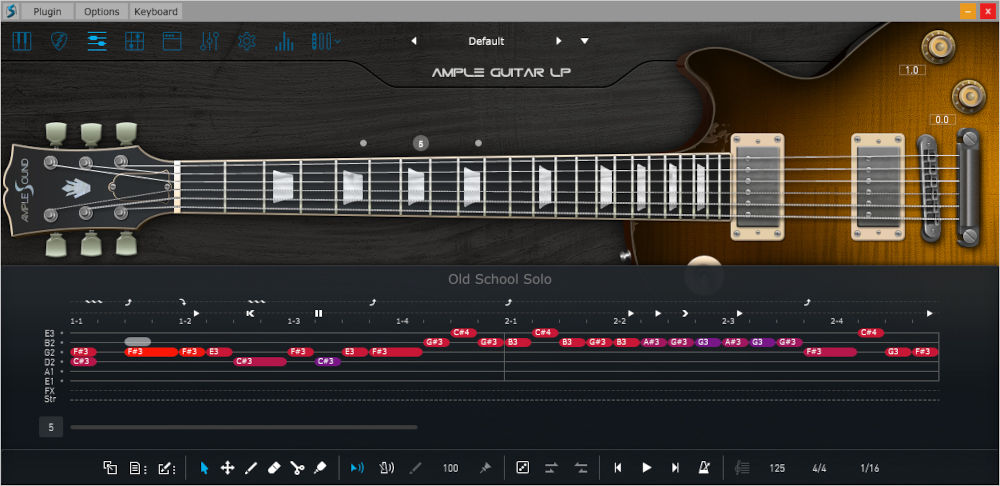
Task: Select the gray note on B2 string
Action: [x=138, y=341]
